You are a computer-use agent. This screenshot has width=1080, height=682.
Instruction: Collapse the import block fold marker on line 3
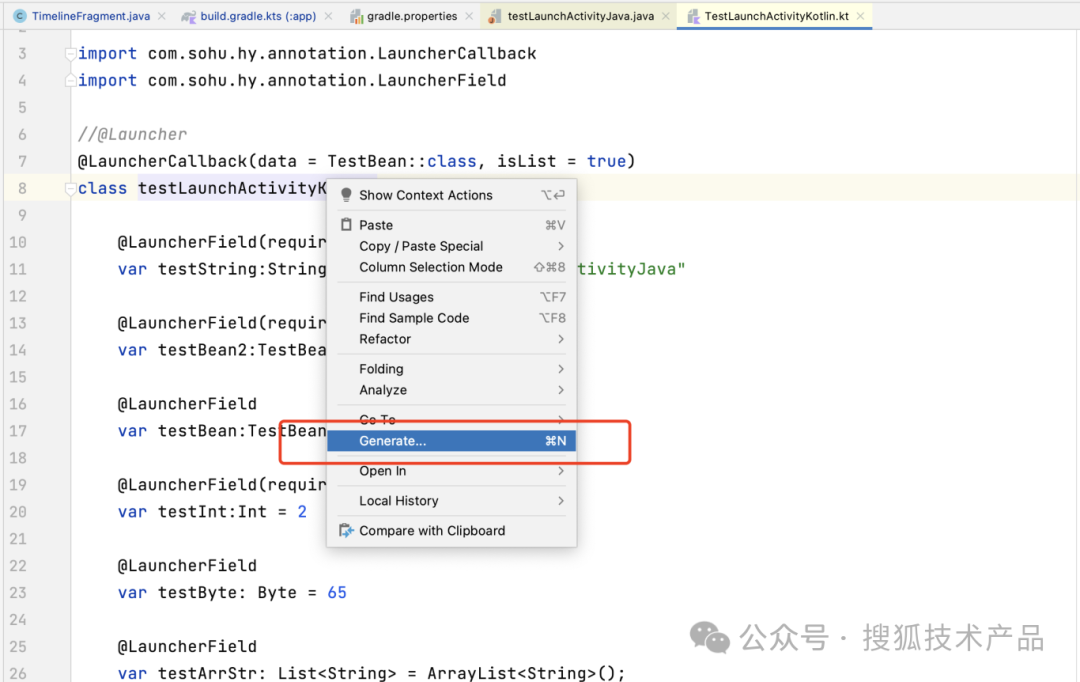[70, 54]
